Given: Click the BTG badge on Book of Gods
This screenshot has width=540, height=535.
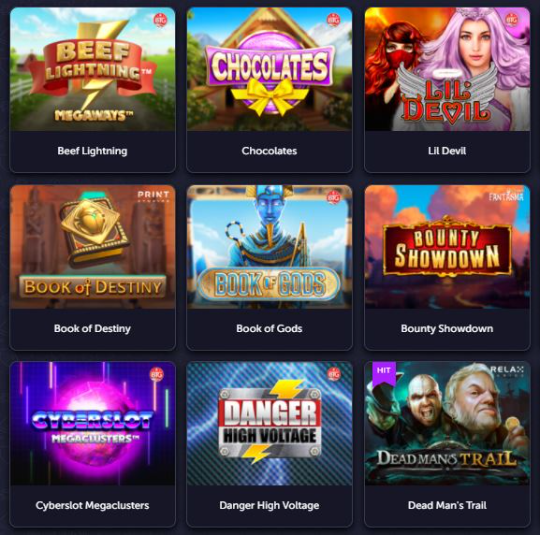Looking at the screenshot, I should [333, 197].
